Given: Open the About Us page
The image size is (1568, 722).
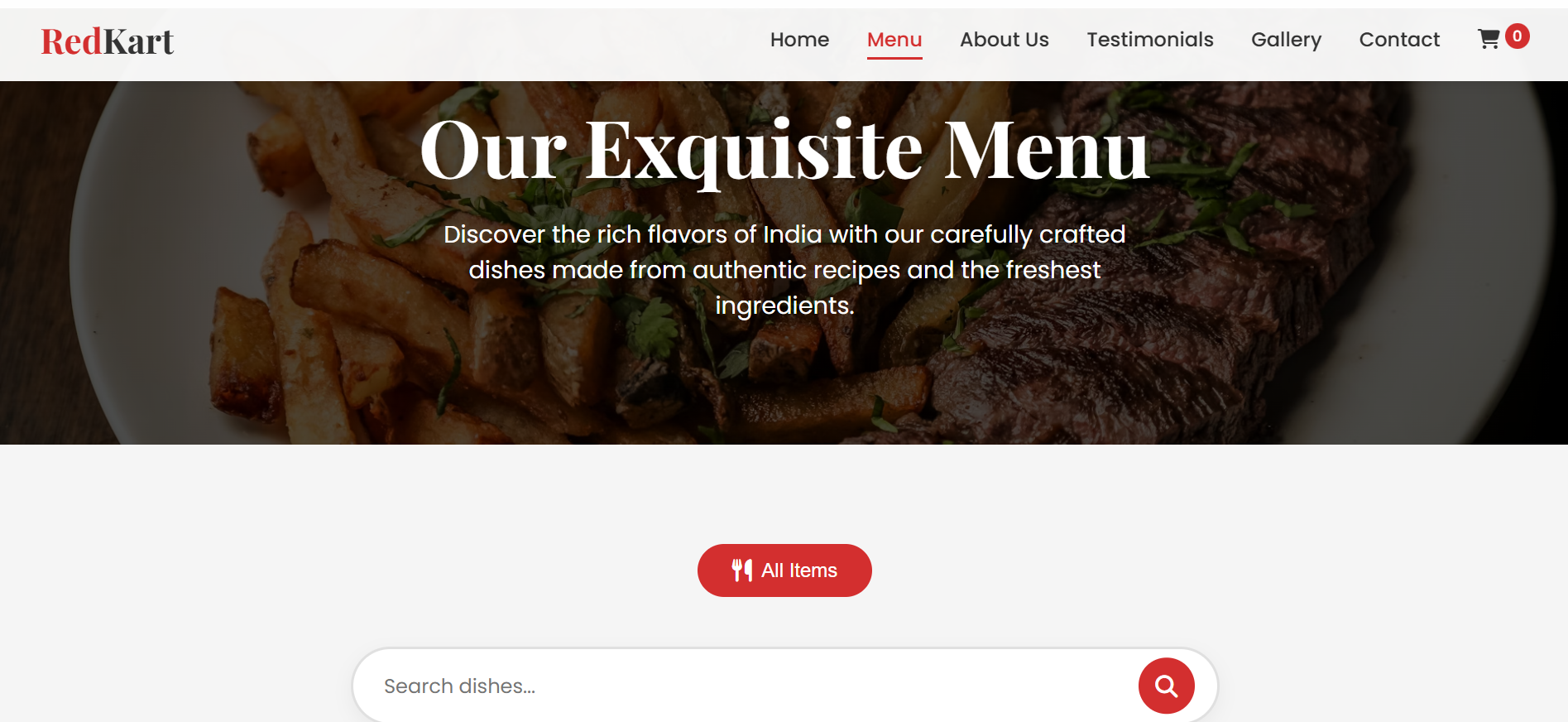Looking at the screenshot, I should point(1005,40).
